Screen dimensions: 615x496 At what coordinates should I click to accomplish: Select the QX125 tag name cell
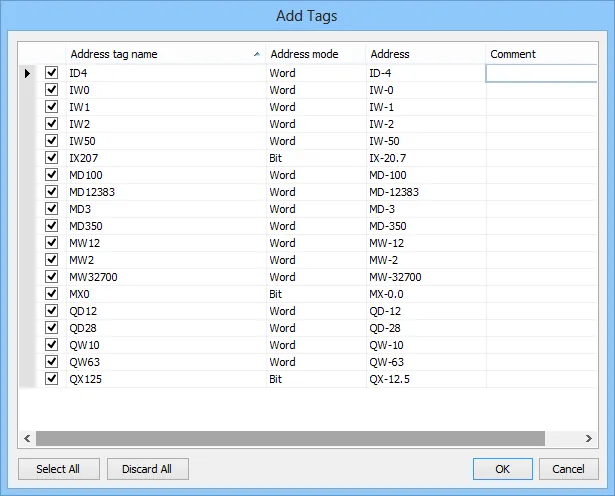pyautogui.click(x=166, y=379)
